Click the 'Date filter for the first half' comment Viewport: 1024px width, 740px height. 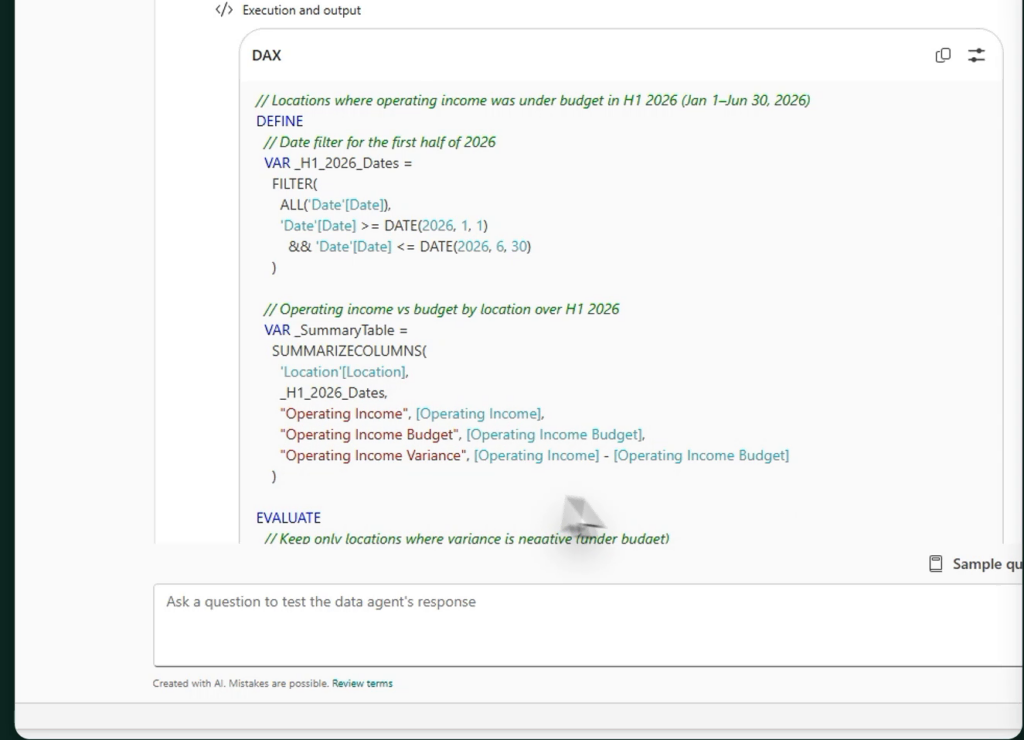click(379, 142)
